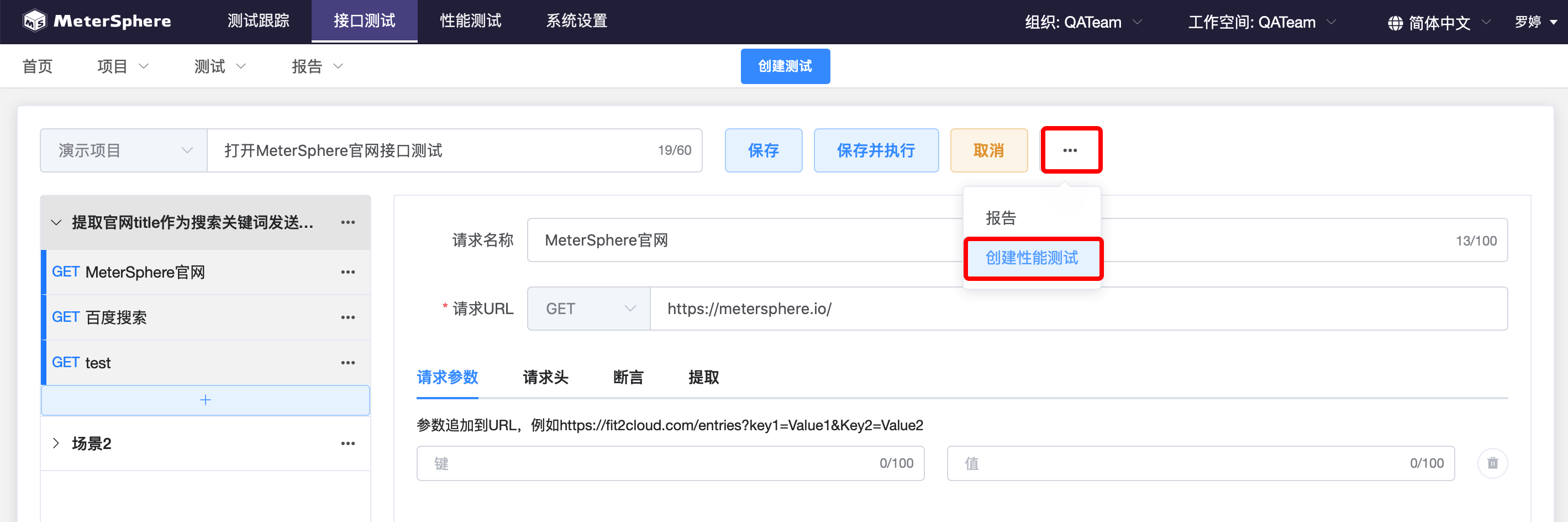Open more options for 场景2
Viewport: 1568px width, 522px height.
348,443
